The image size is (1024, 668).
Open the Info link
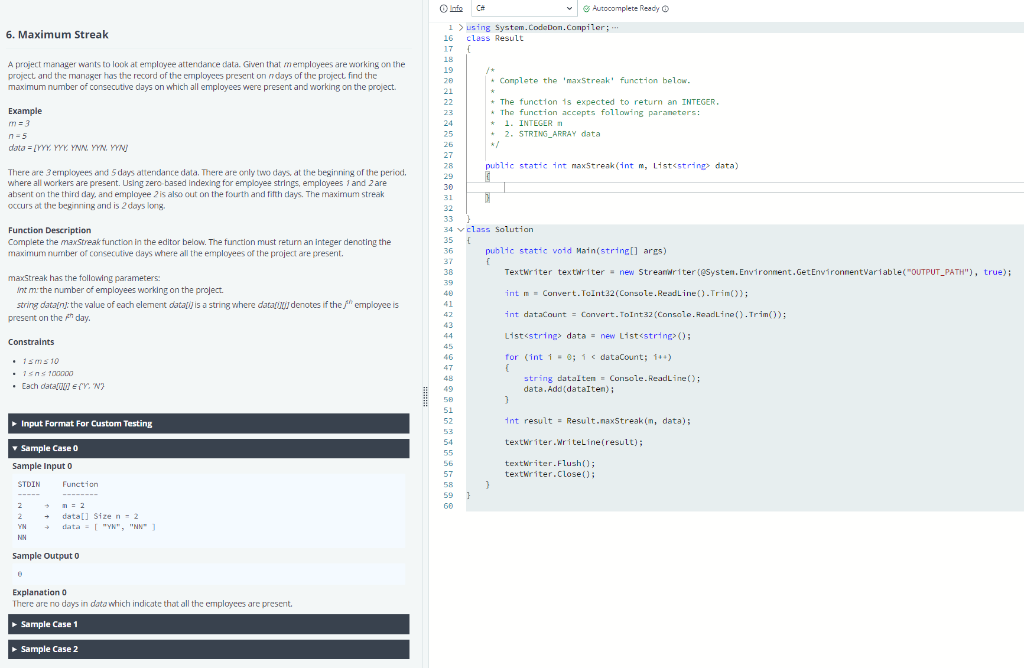coord(451,8)
